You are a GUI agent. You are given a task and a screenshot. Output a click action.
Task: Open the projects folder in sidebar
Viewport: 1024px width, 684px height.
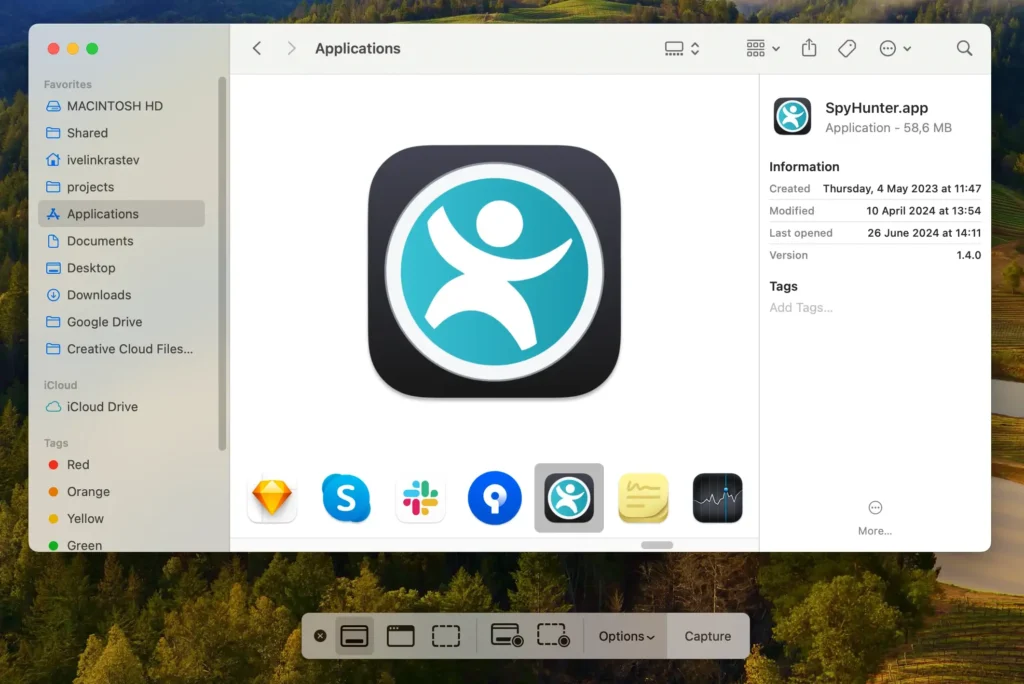click(x=121, y=187)
